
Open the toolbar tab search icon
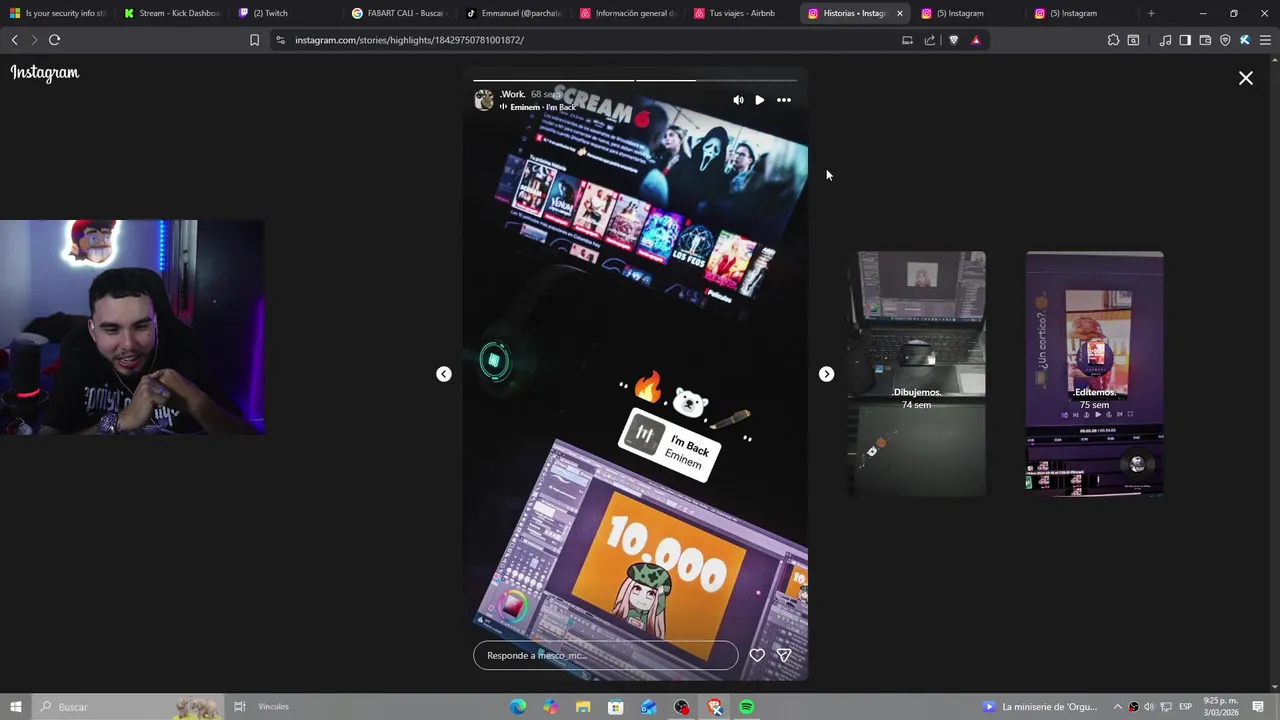tap(1133, 40)
